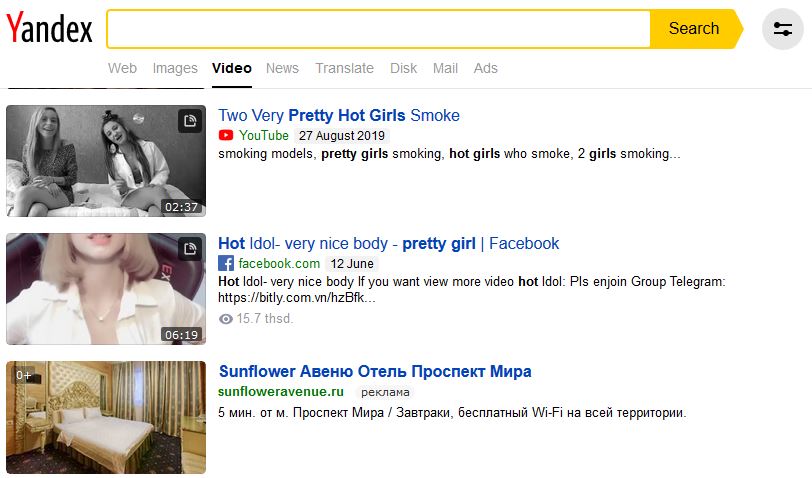Switch to the Images tab
Viewport: 812px width, 478px height.
(x=175, y=68)
